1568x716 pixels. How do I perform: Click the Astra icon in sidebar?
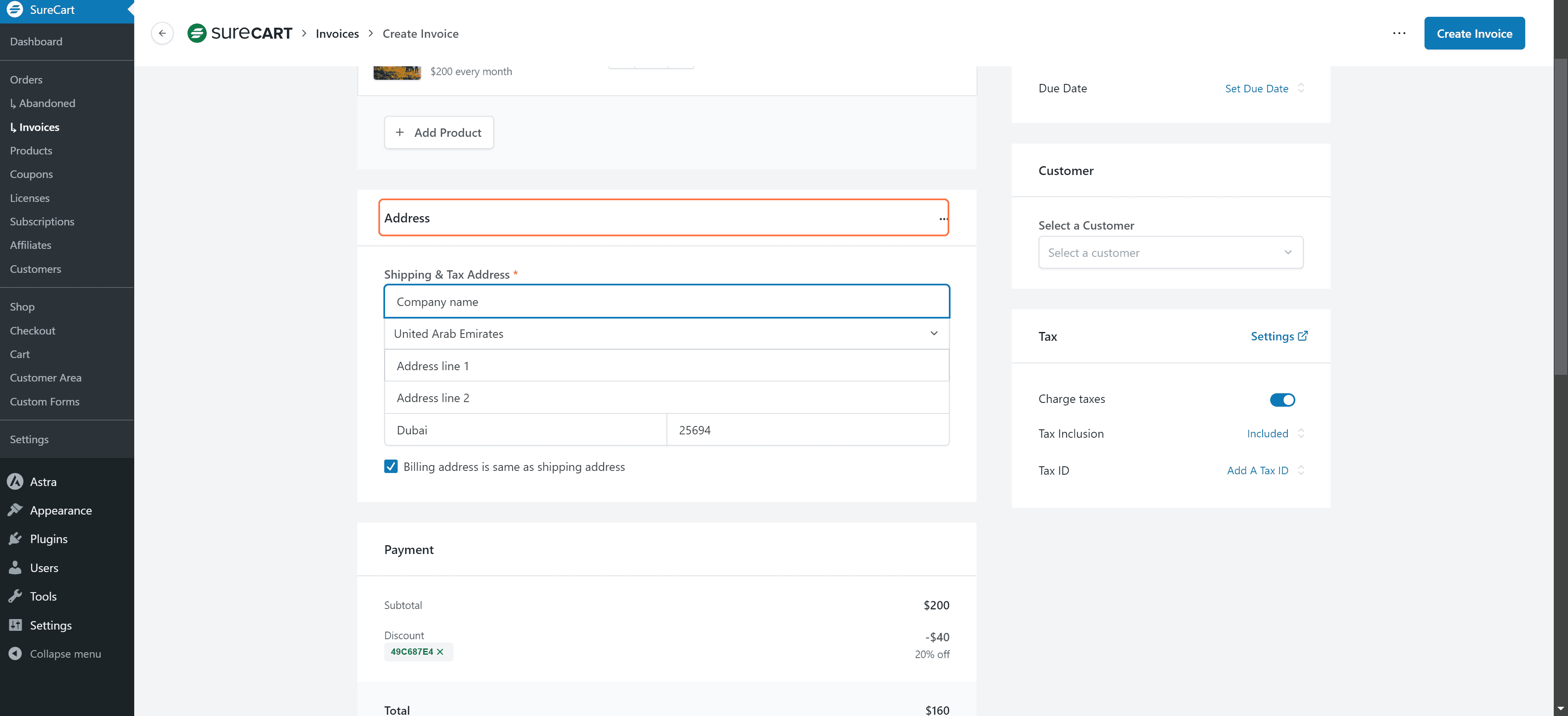point(15,481)
